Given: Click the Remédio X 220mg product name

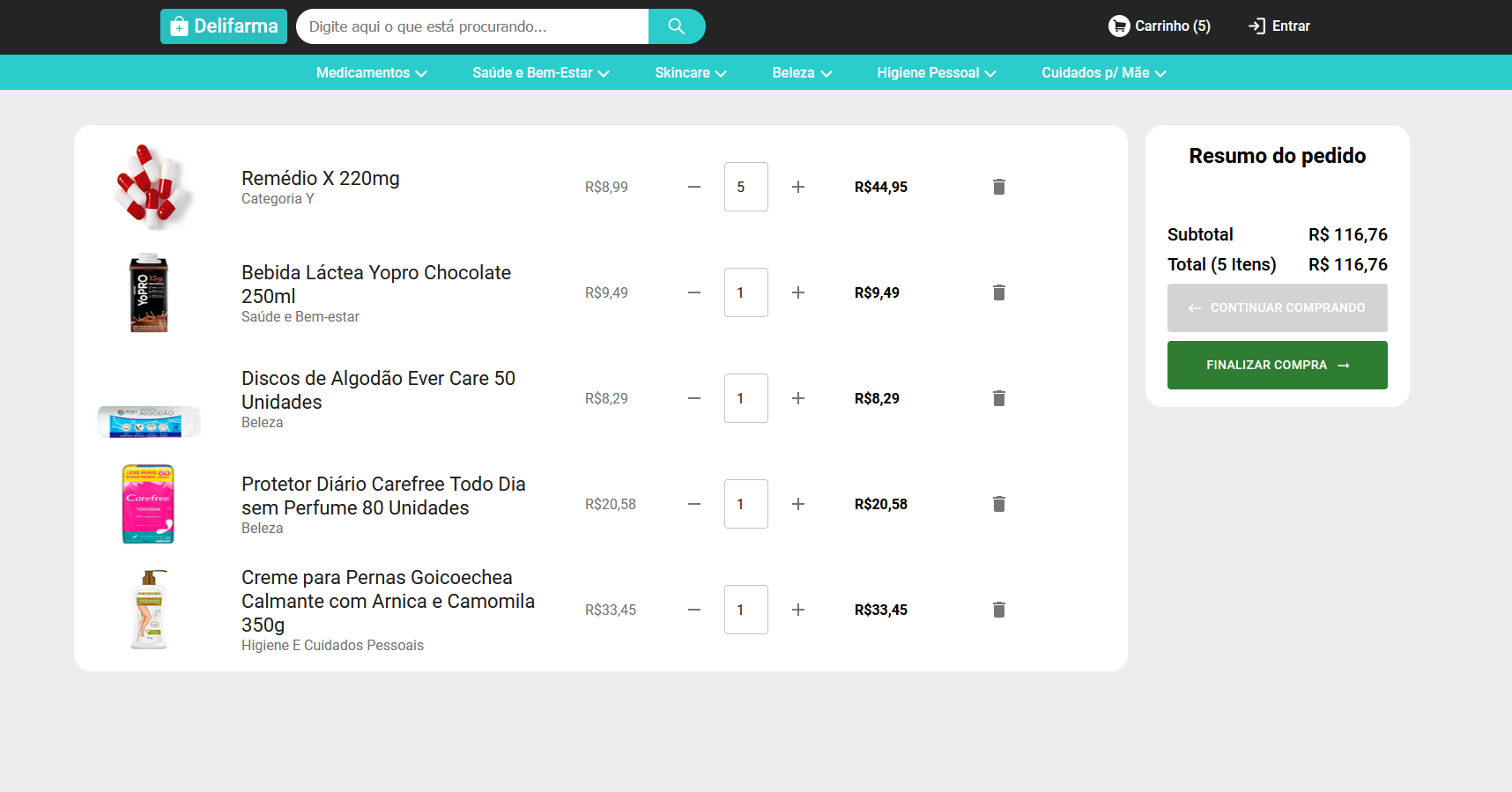Looking at the screenshot, I should coord(321,178).
